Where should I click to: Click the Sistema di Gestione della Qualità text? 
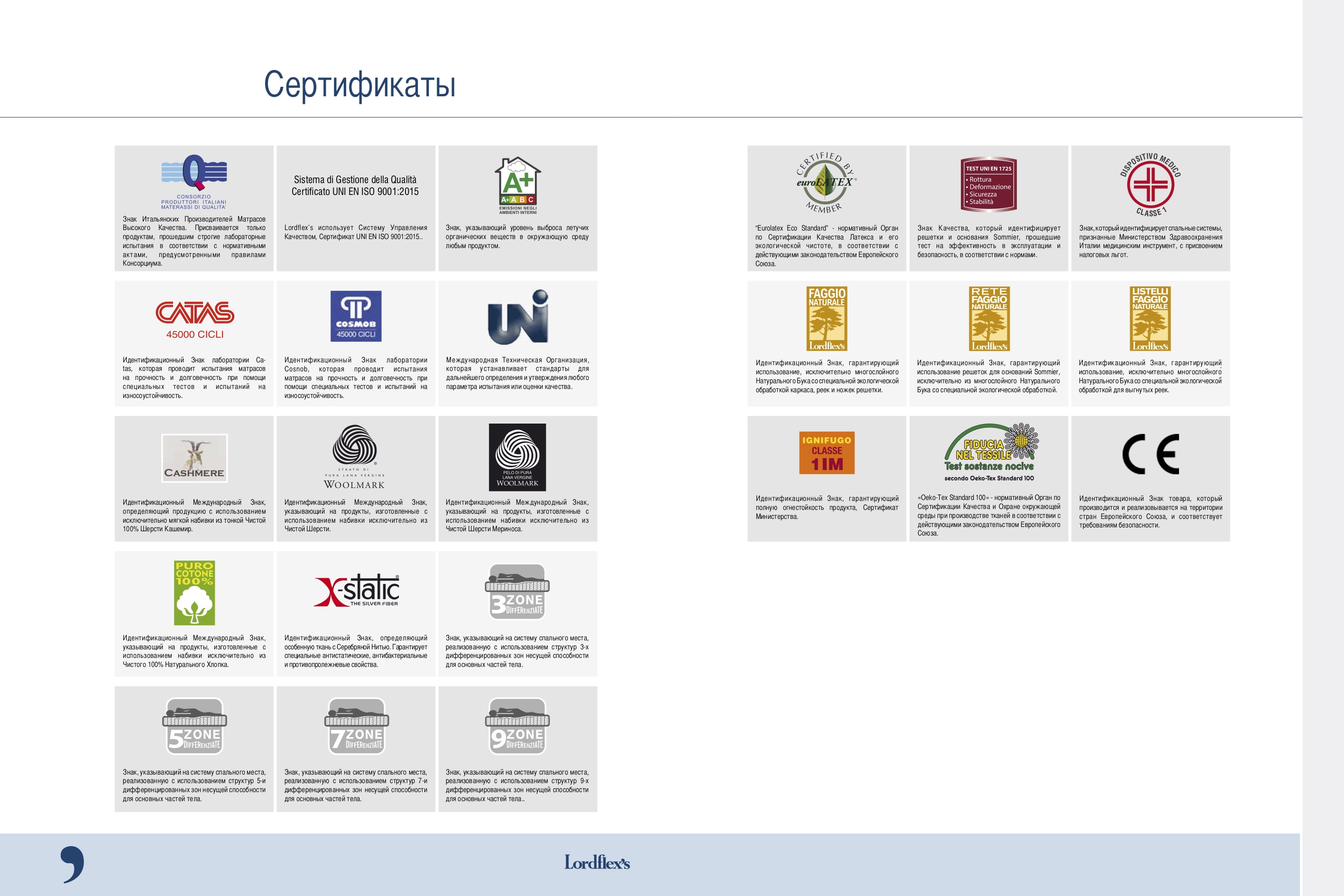(x=355, y=185)
